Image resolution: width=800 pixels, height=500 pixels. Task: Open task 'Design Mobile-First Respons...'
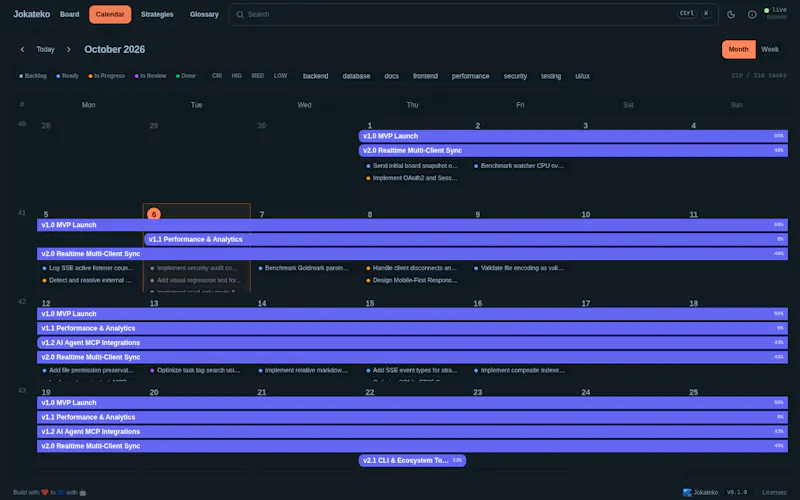[412, 280]
